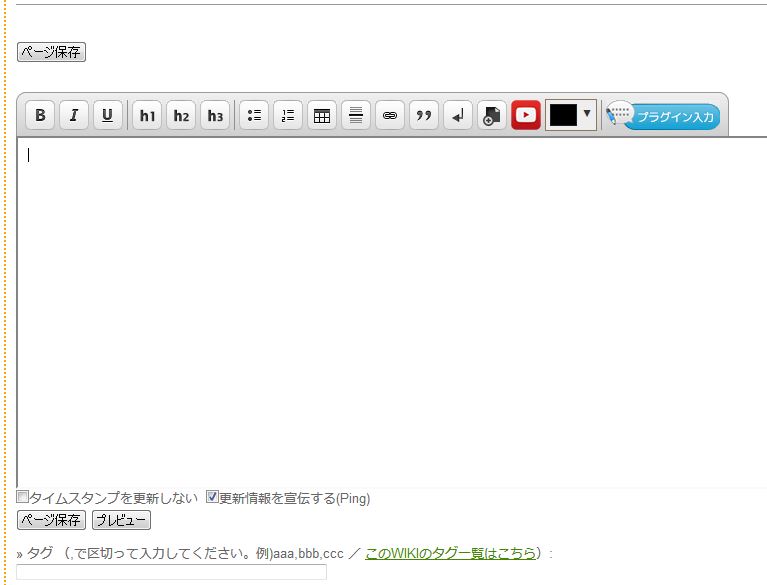Insert a hyperlink using chain icon

pos(390,115)
